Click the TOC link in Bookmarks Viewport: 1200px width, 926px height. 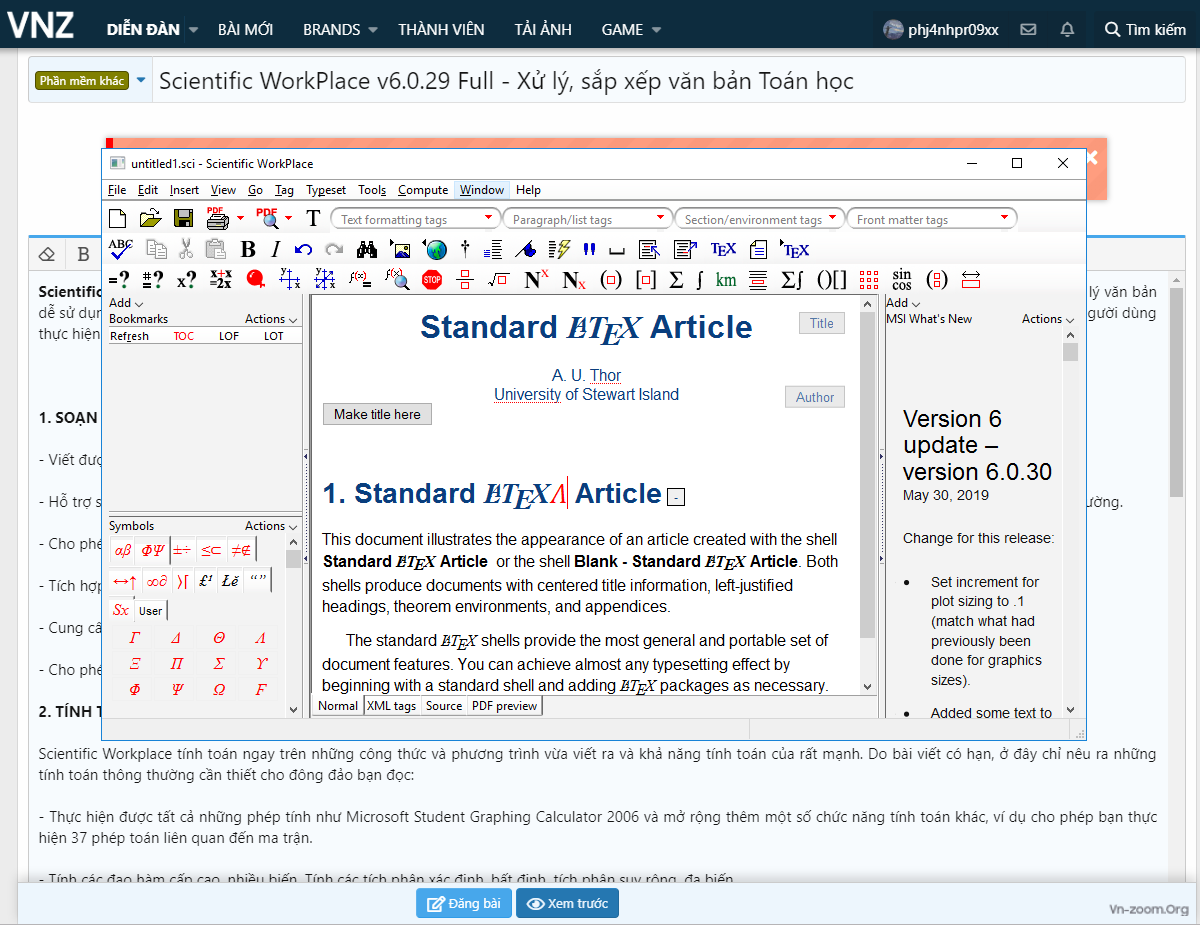click(184, 336)
